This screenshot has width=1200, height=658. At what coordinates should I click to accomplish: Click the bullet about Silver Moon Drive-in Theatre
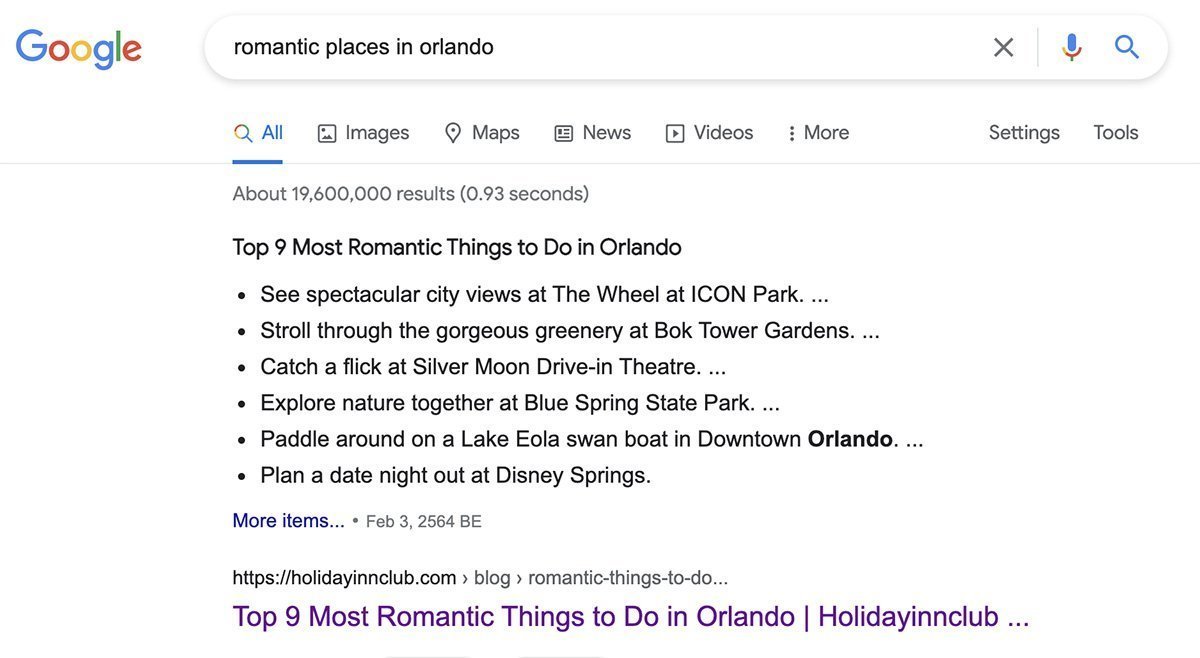point(493,367)
